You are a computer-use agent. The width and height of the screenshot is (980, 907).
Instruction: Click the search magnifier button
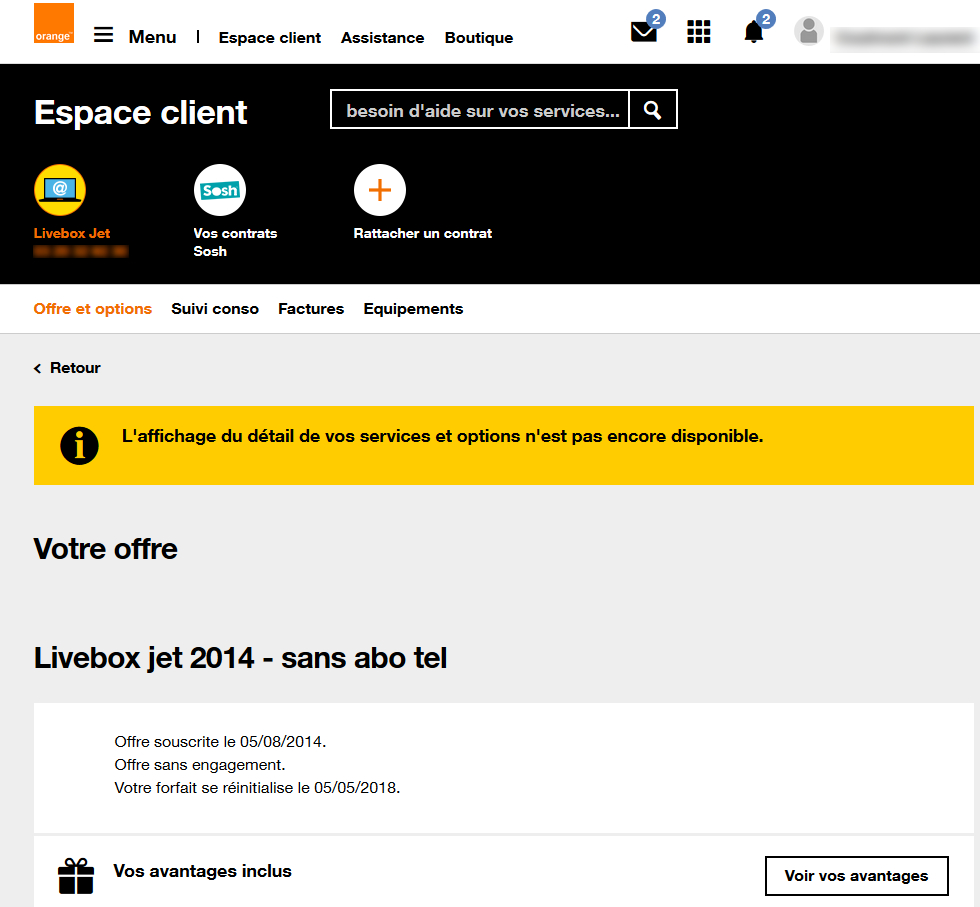tap(652, 110)
